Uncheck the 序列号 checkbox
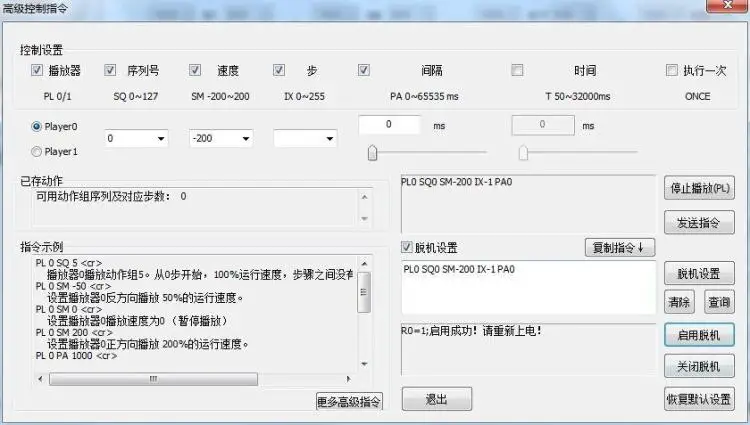750x425 pixels. click(x=110, y=70)
